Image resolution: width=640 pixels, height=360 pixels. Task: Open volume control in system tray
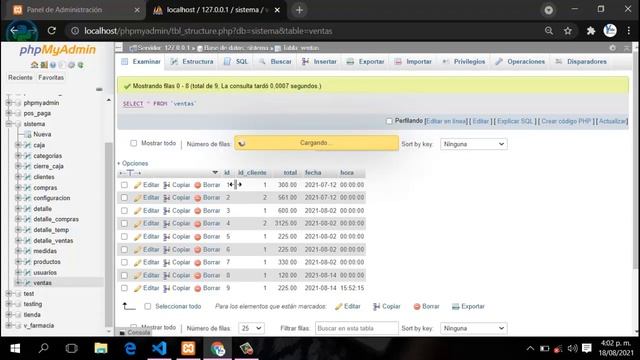[572, 348]
